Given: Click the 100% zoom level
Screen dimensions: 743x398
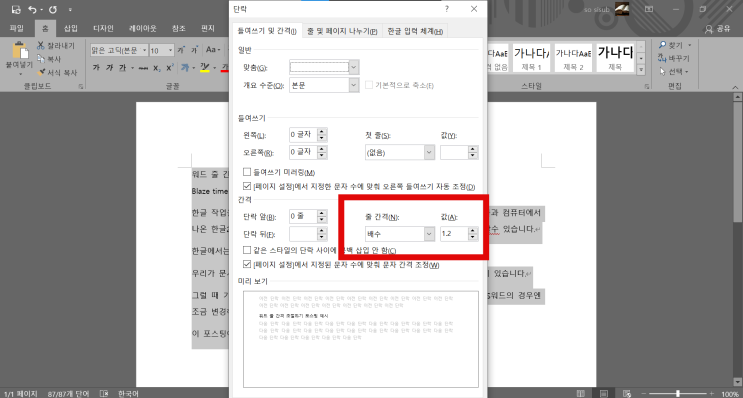Looking at the screenshot, I should (730, 394).
